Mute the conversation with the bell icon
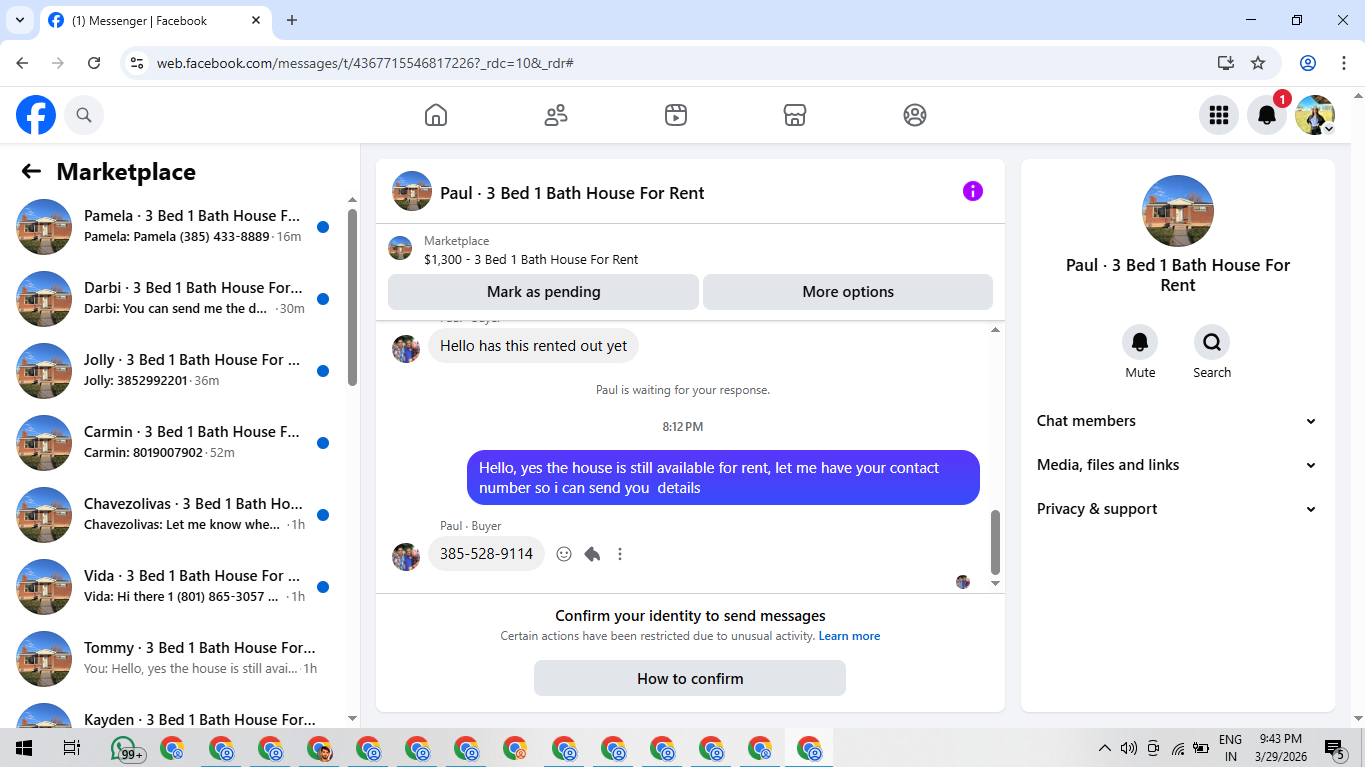This screenshot has height=767, width=1365. point(1140,343)
